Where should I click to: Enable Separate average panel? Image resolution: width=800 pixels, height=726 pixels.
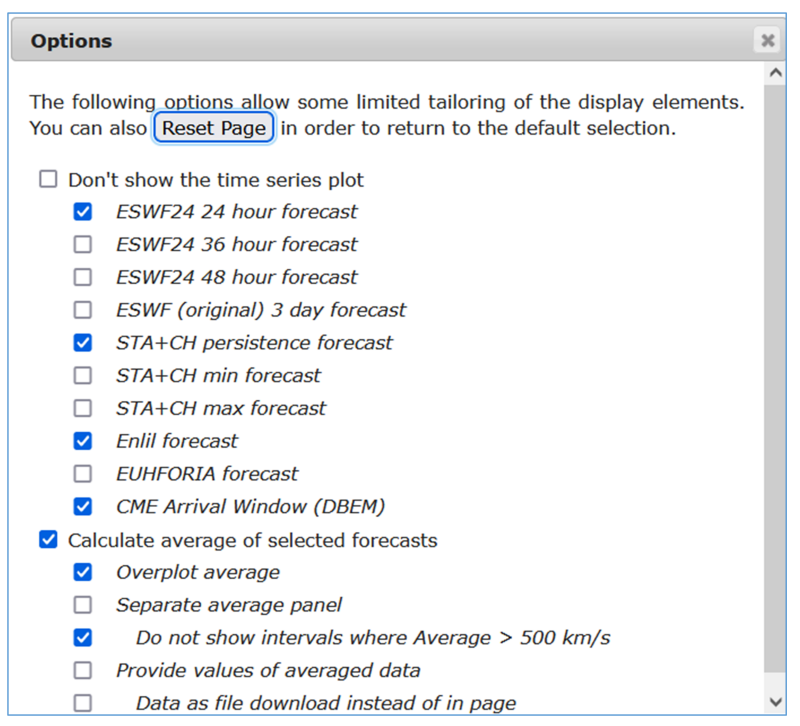[83, 605]
